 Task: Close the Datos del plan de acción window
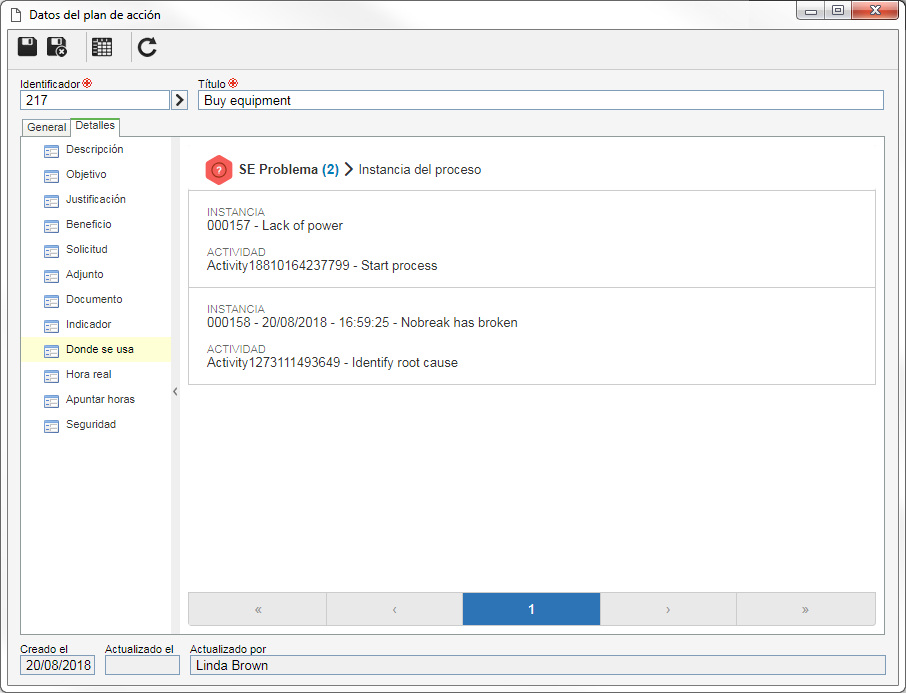[875, 10]
